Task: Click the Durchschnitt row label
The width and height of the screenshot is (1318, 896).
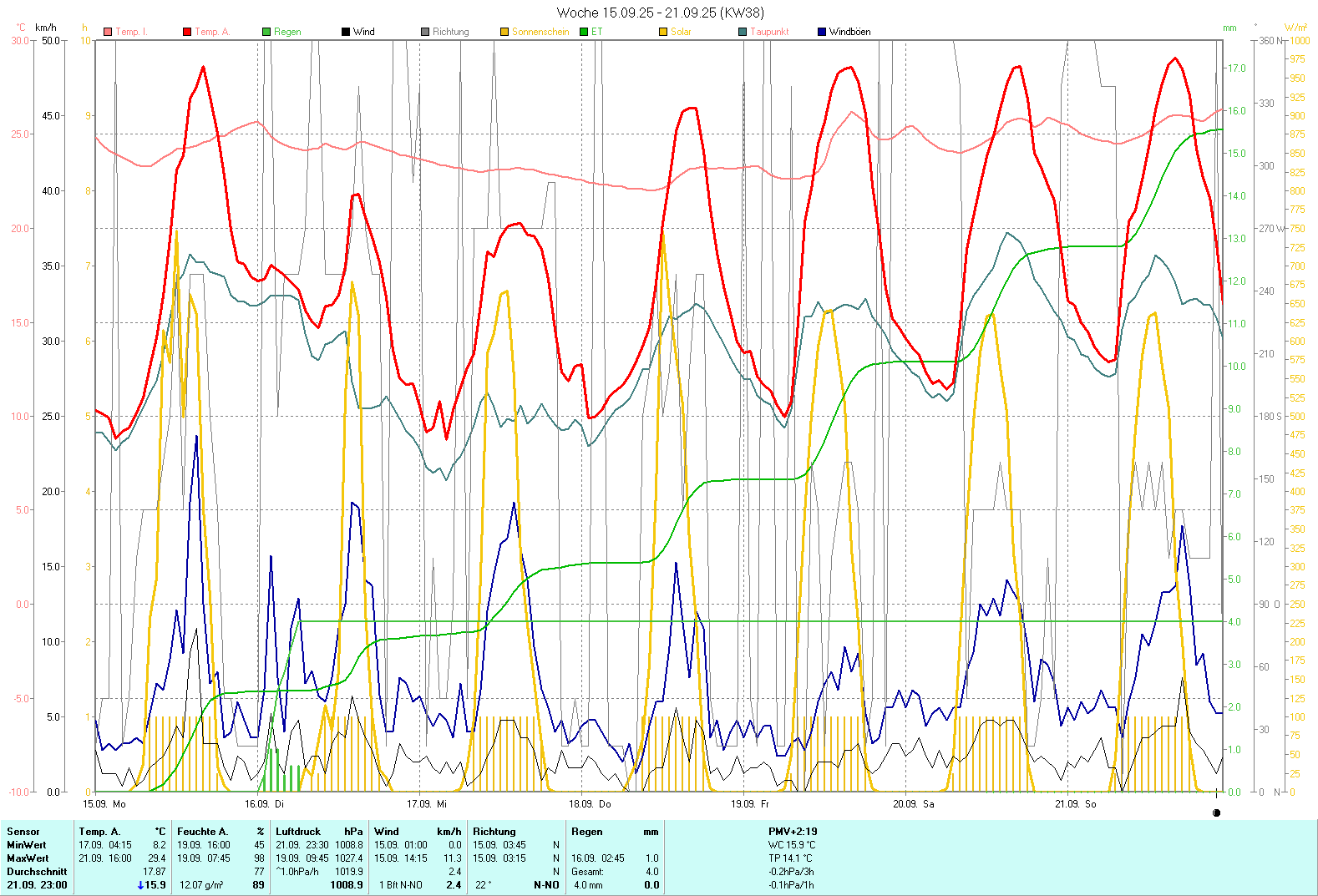Action: [37, 872]
